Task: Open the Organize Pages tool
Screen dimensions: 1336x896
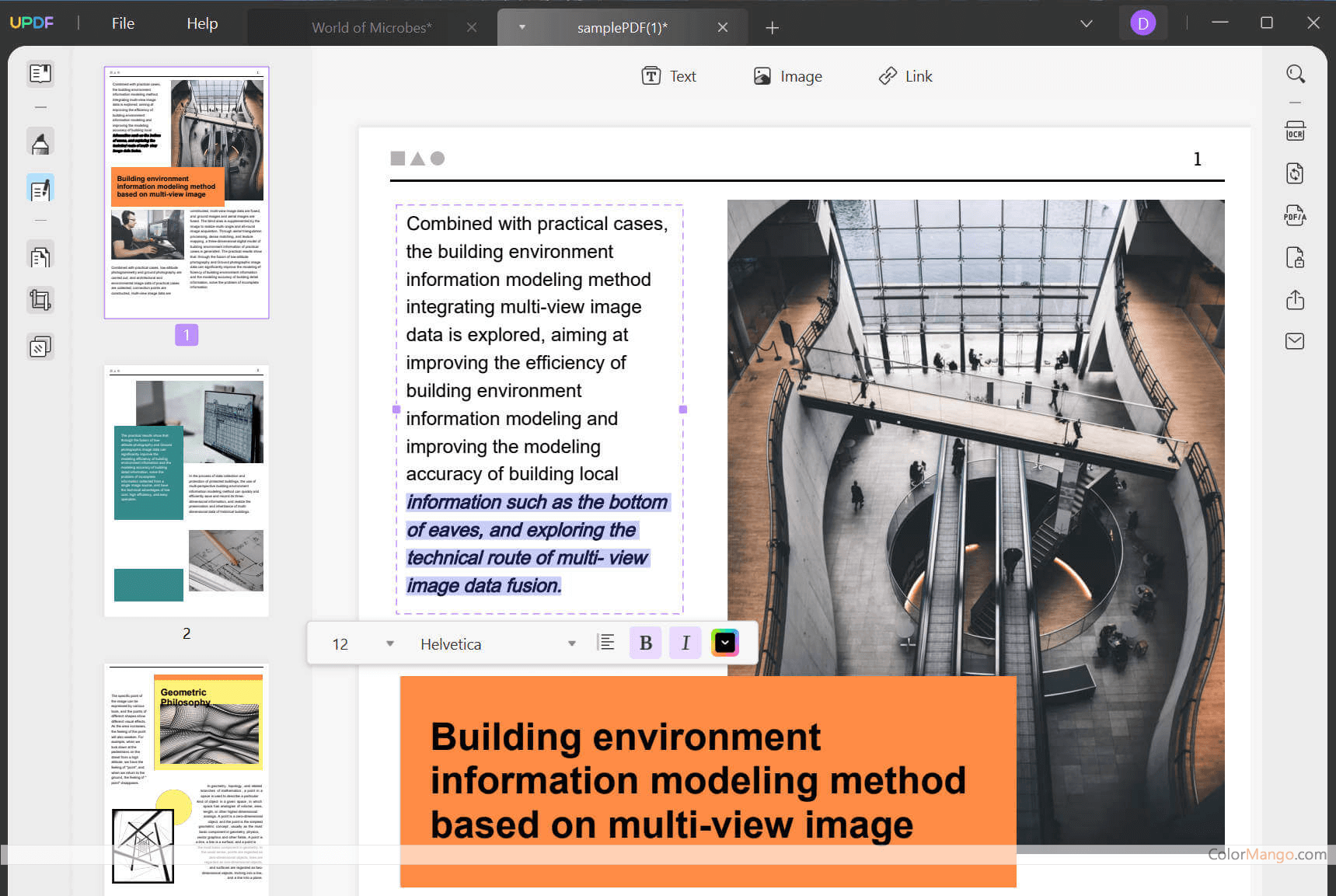Action: pyautogui.click(x=40, y=256)
